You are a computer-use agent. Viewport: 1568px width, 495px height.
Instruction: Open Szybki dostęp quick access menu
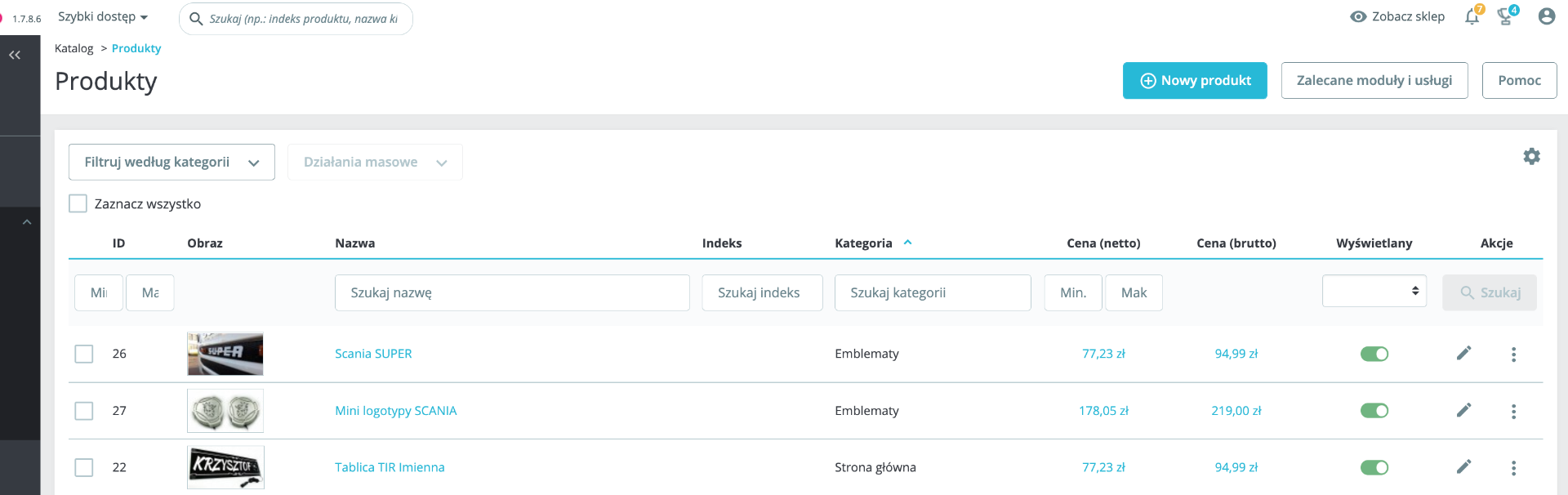pos(103,17)
